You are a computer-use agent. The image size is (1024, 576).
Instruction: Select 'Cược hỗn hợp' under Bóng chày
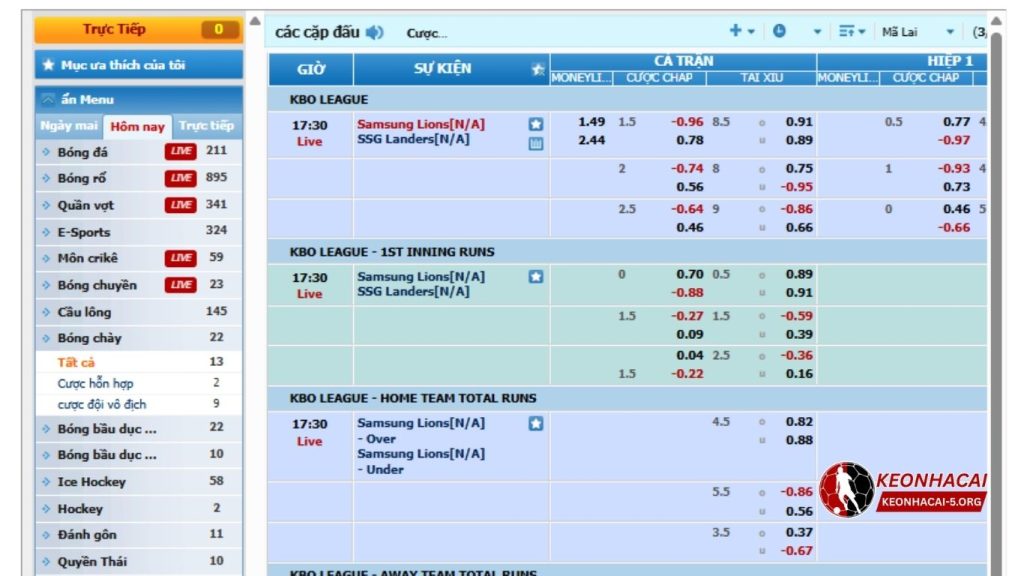[x=95, y=383]
